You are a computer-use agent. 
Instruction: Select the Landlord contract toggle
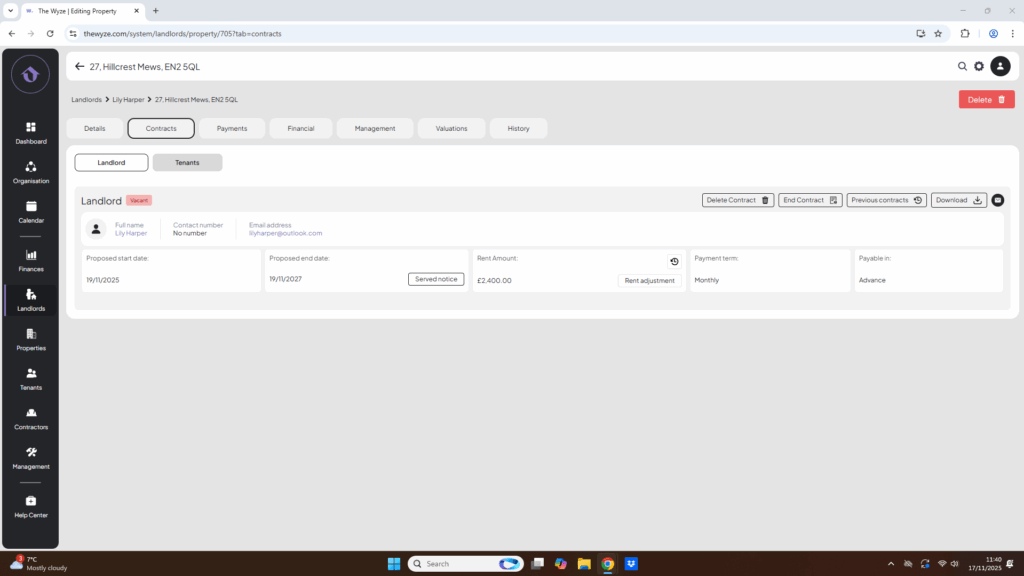click(x=111, y=162)
